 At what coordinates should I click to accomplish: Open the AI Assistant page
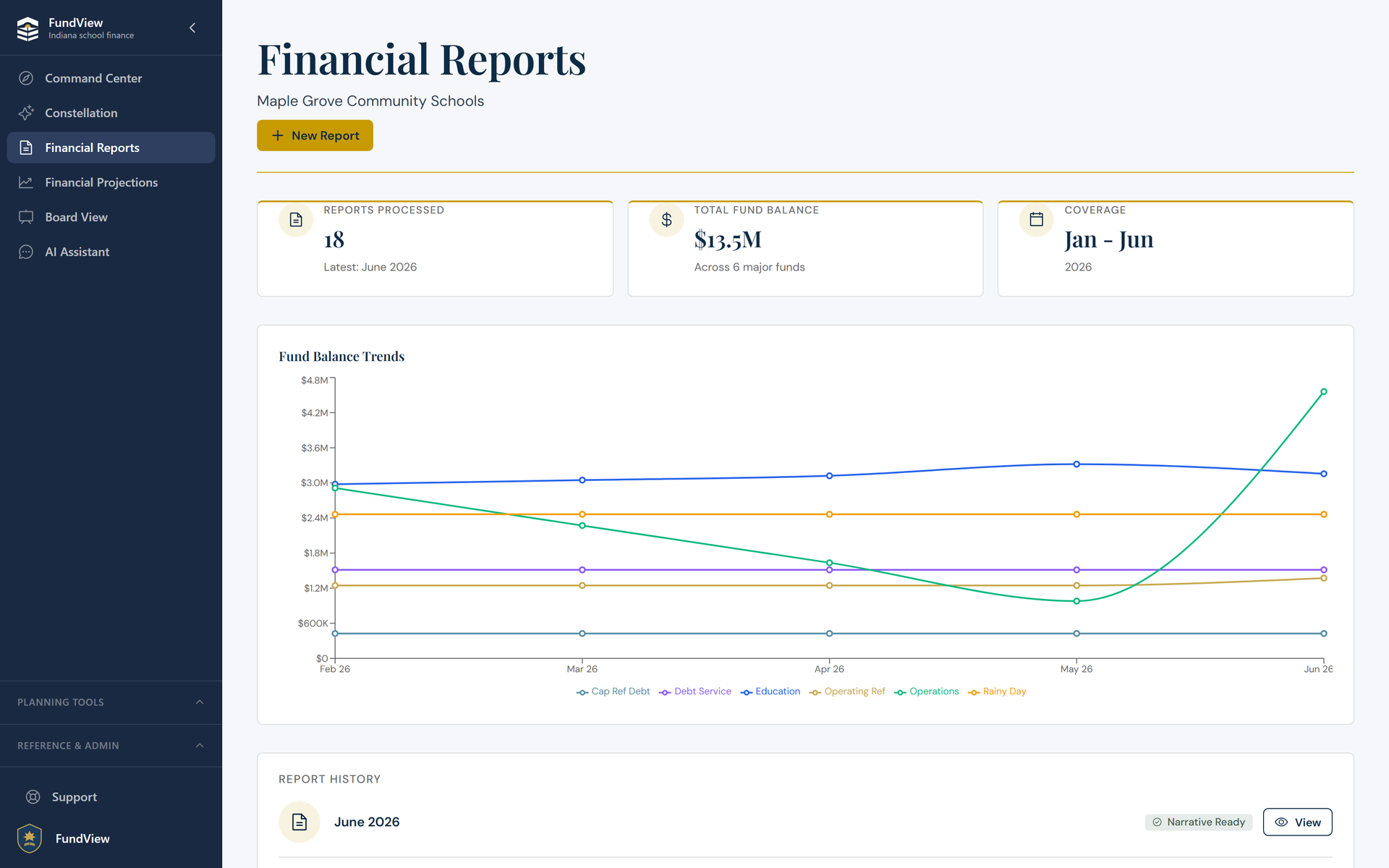pyautogui.click(x=111, y=252)
